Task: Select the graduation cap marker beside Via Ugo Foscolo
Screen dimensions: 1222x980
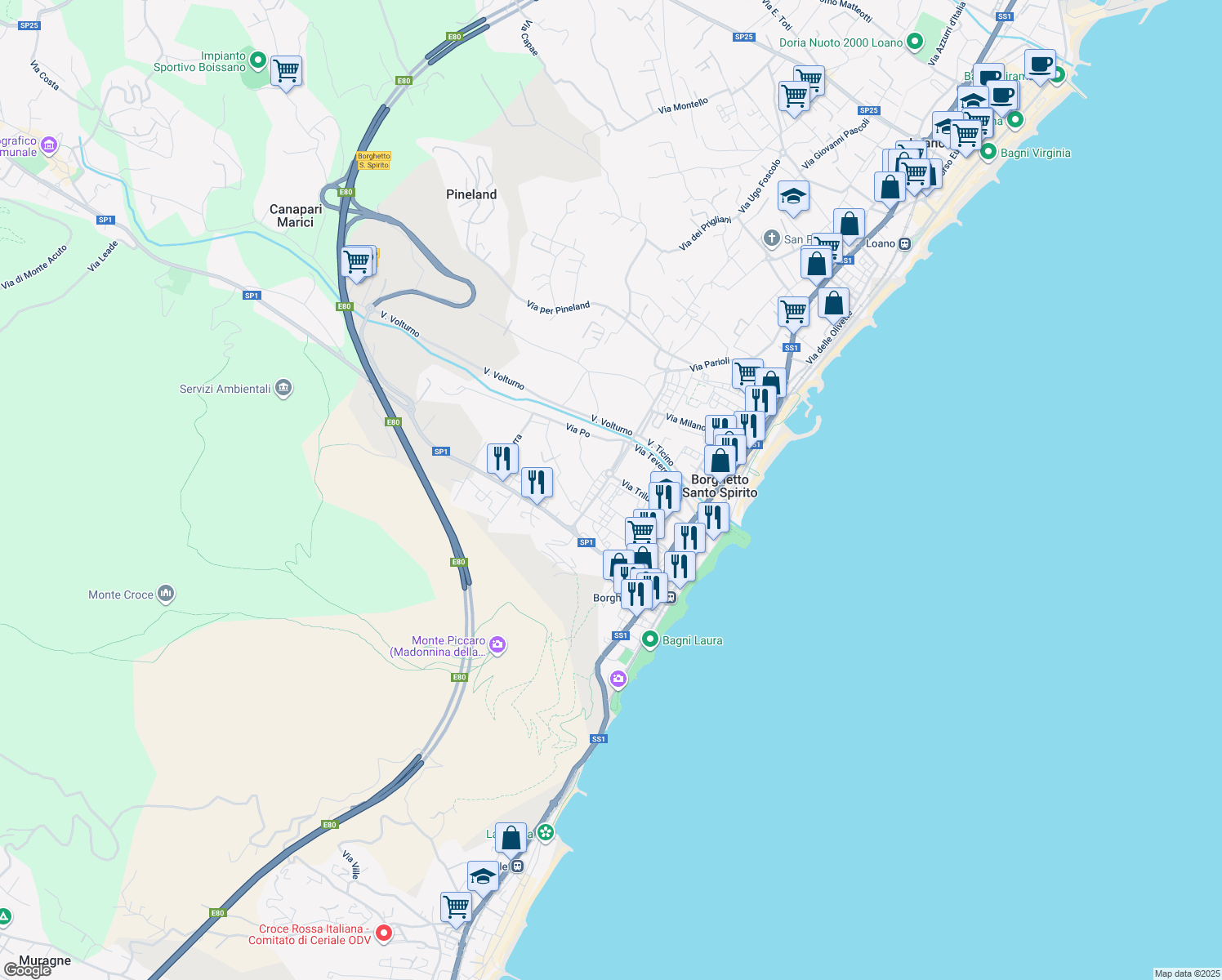Action: (x=793, y=197)
